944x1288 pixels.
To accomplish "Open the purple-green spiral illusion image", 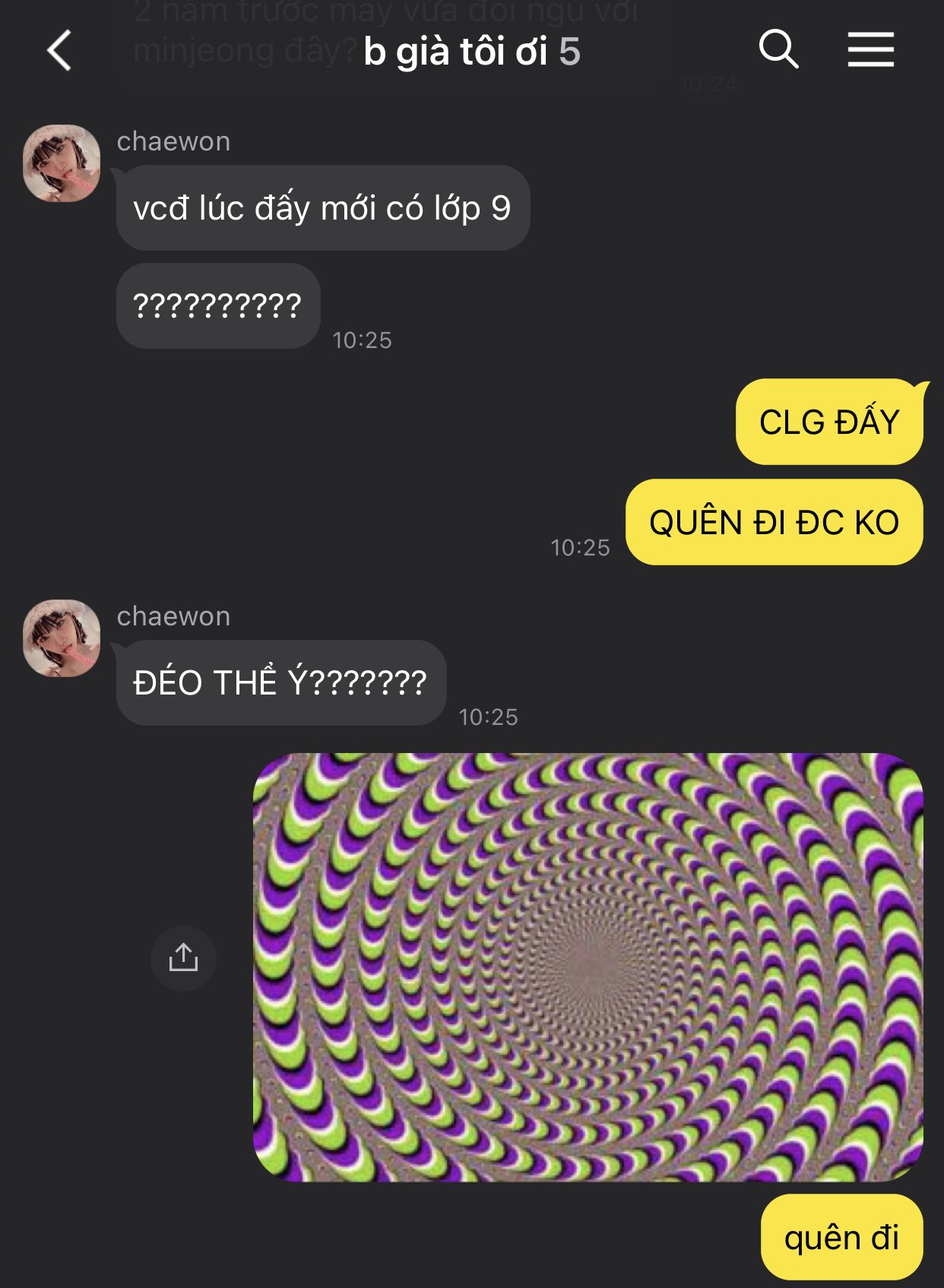I will point(588,967).
